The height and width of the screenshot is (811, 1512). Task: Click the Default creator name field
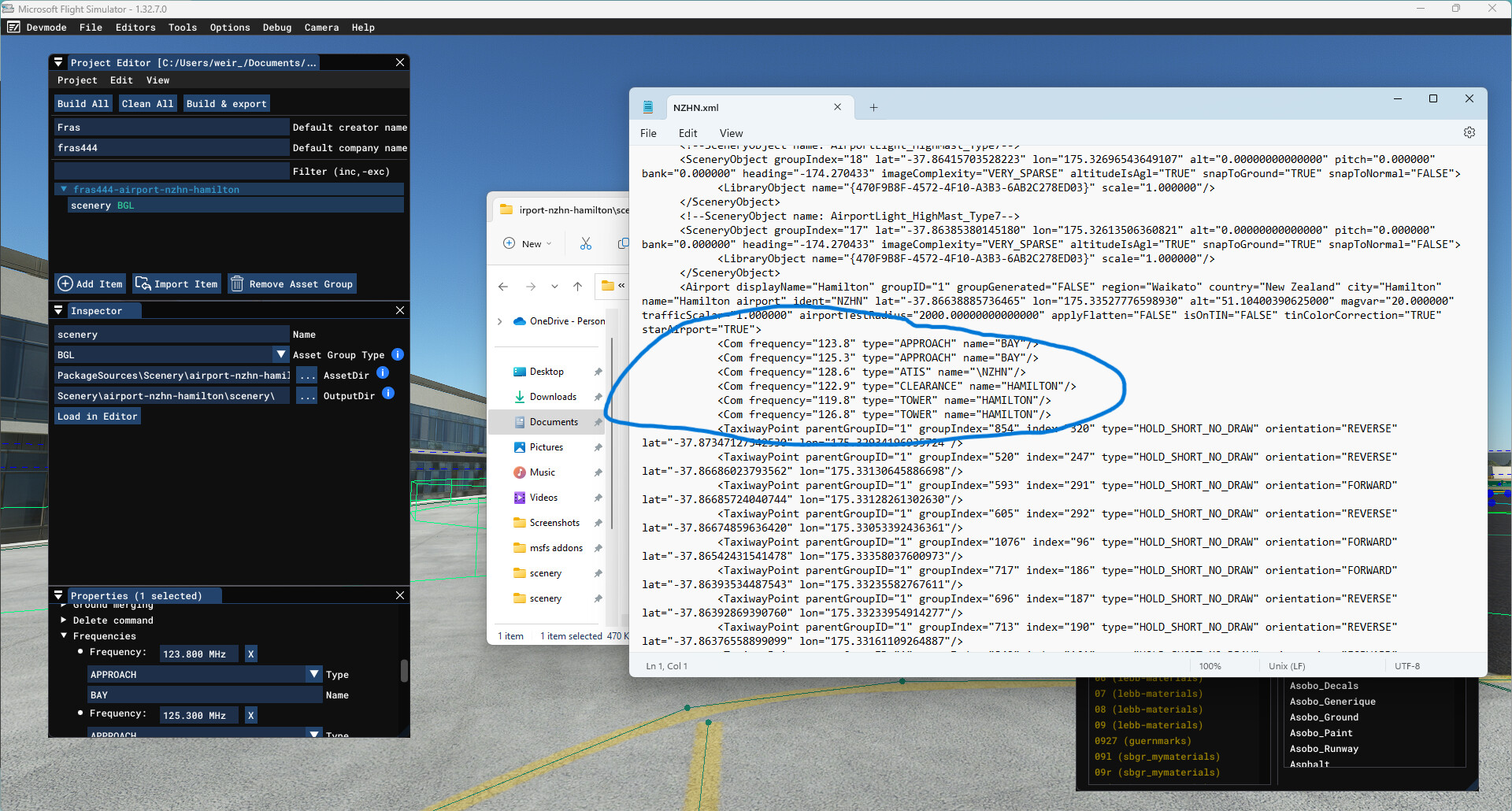tap(172, 127)
